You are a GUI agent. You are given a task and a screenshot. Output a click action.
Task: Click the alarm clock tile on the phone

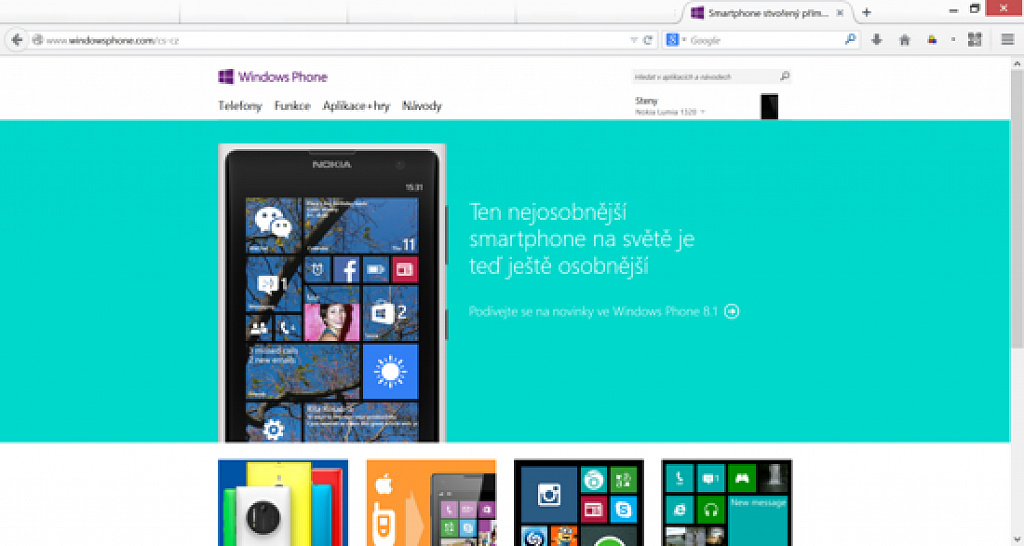pyautogui.click(x=318, y=269)
